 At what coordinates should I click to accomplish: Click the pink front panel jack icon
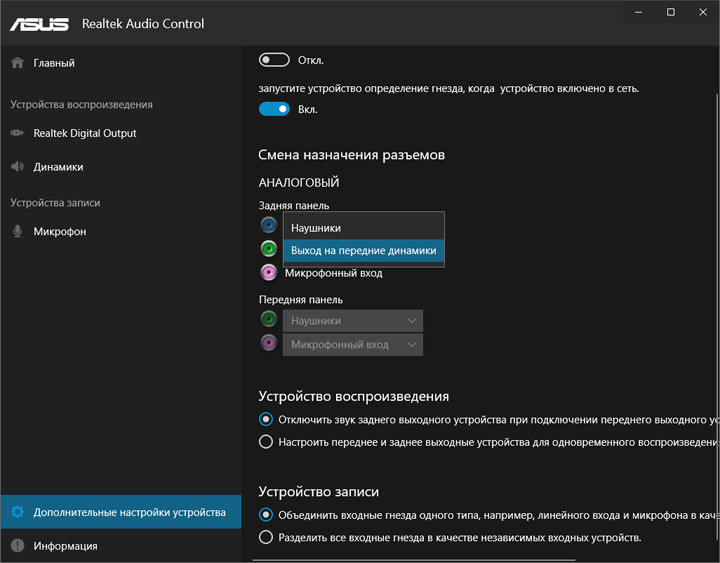tap(268, 344)
